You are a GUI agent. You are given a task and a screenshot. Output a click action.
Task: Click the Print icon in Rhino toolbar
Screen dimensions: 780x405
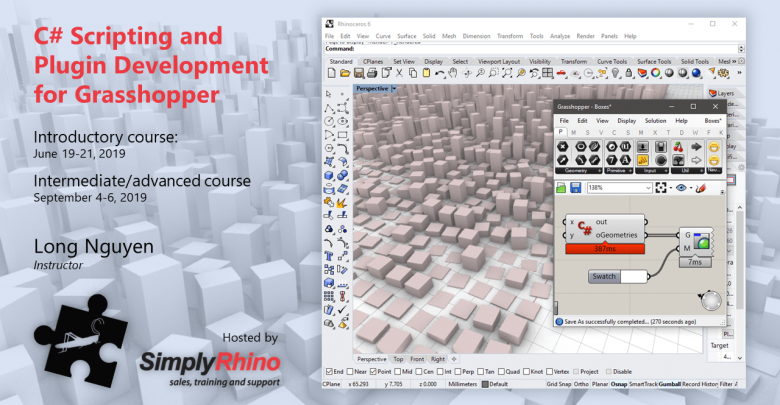tap(372, 73)
